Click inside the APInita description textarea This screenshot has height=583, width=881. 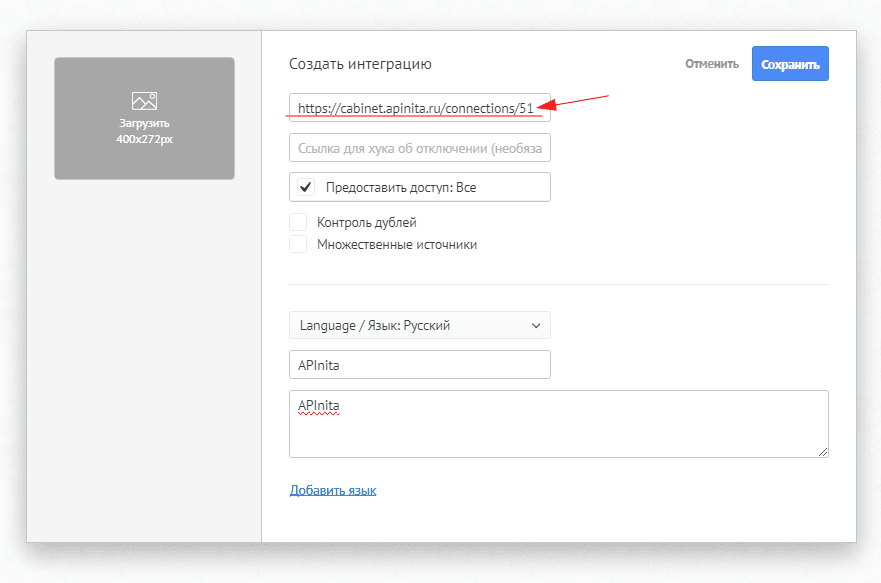(x=558, y=424)
